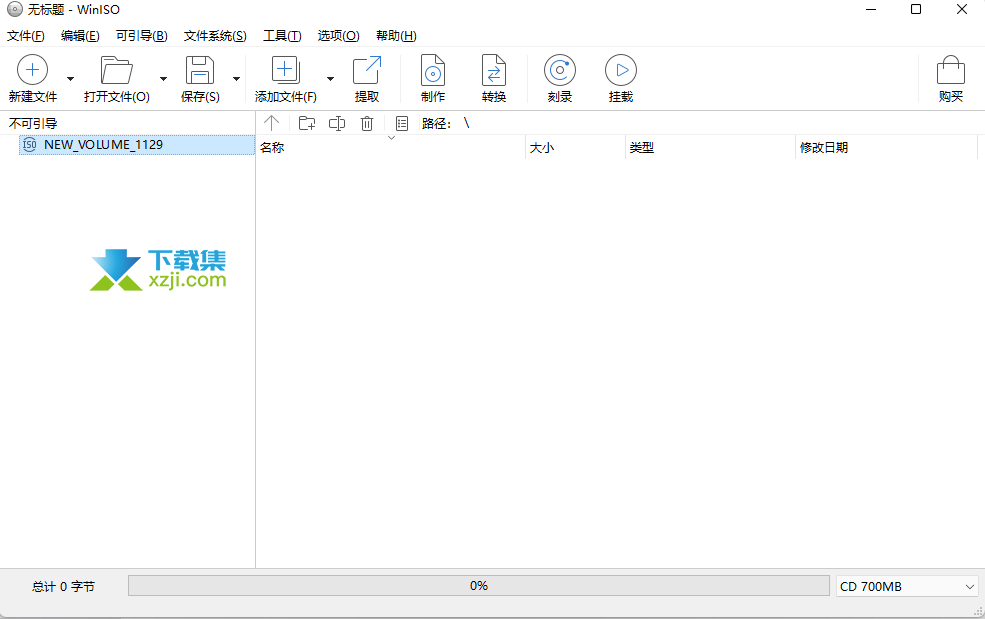Image resolution: width=985 pixels, height=619 pixels.
Task: Click the list view properties icon
Action: (402, 123)
